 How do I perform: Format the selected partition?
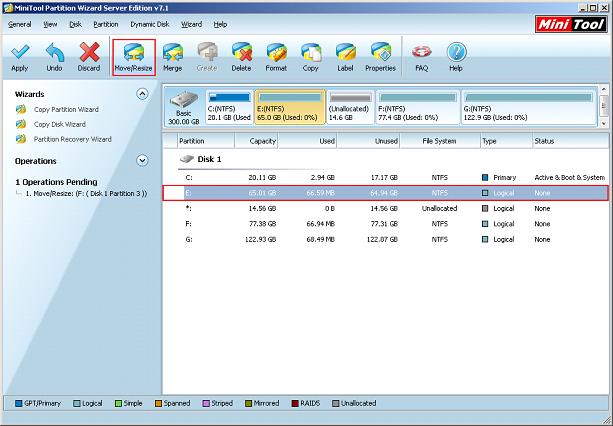276,57
